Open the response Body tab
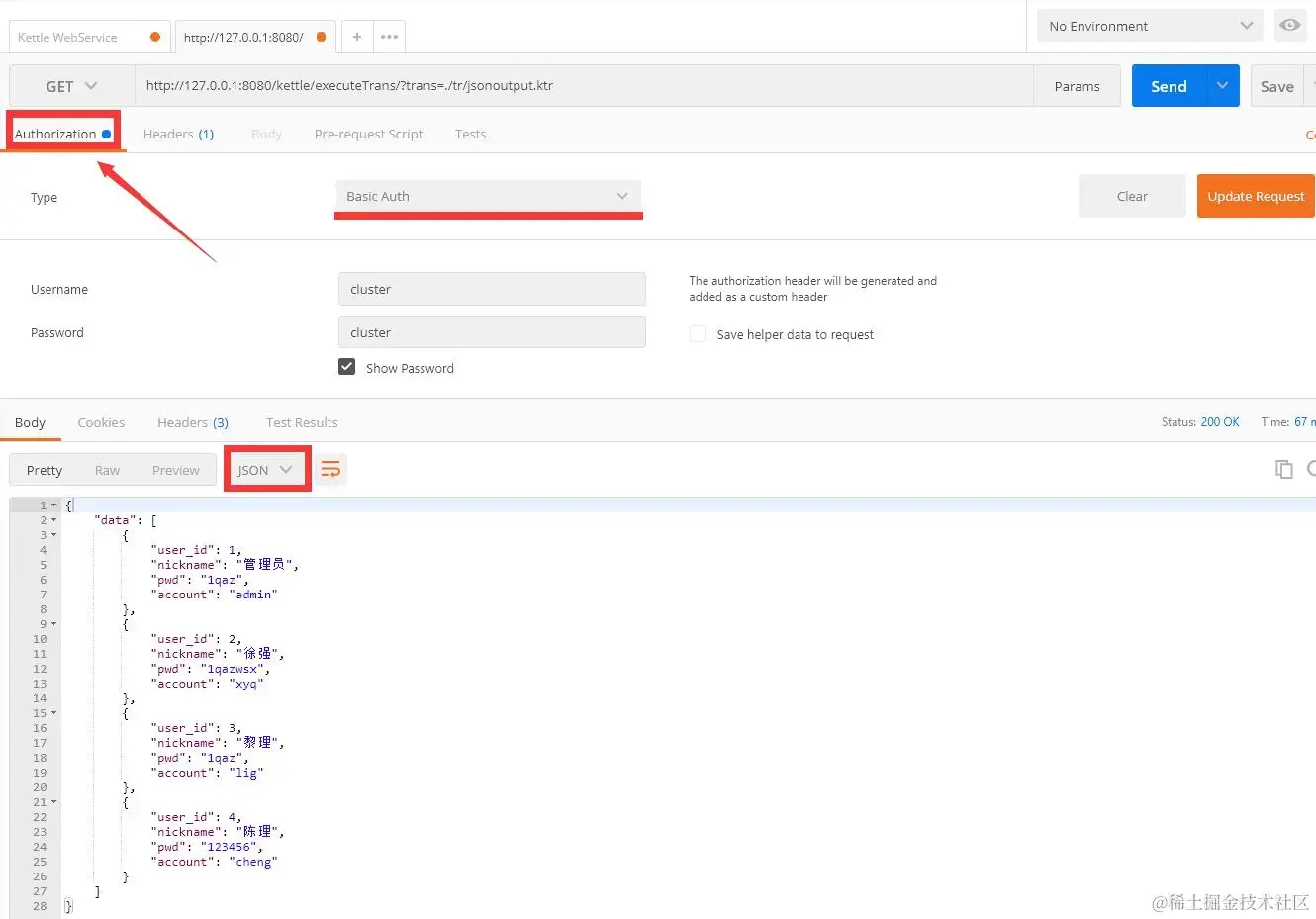Image resolution: width=1316 pixels, height=919 pixels. 30,422
